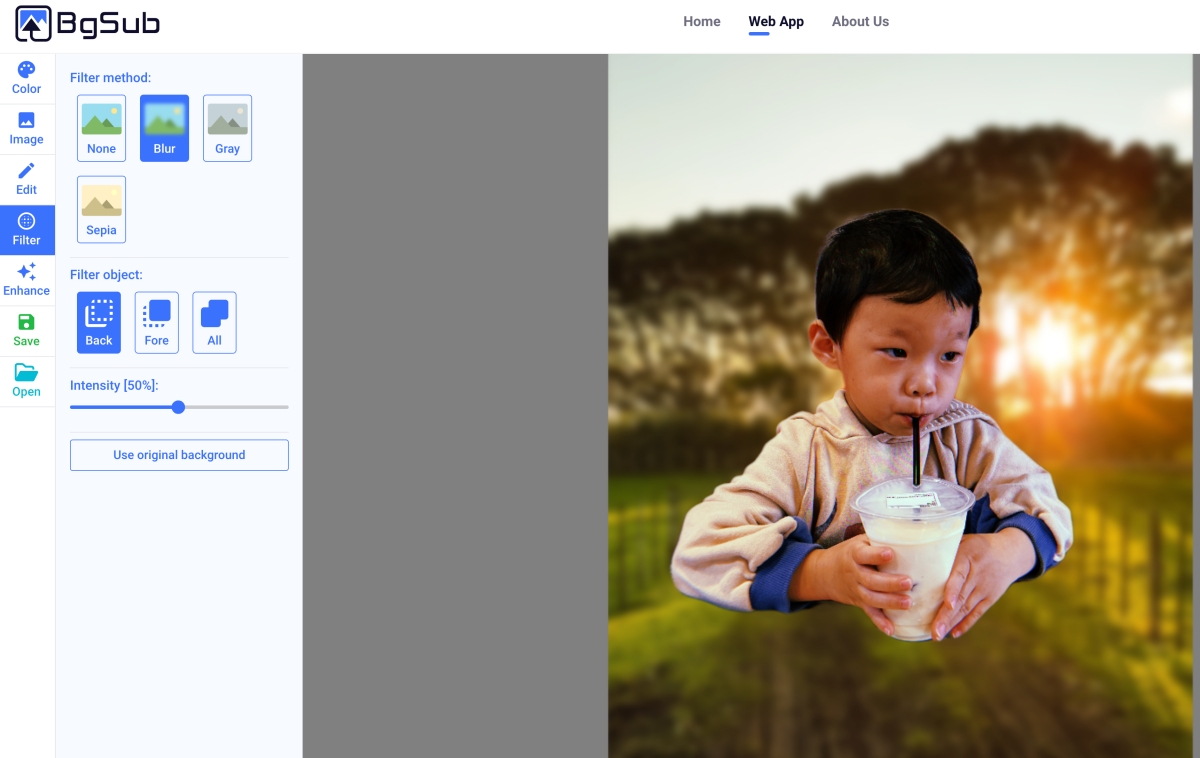Click the Save disk icon

click(x=27, y=322)
